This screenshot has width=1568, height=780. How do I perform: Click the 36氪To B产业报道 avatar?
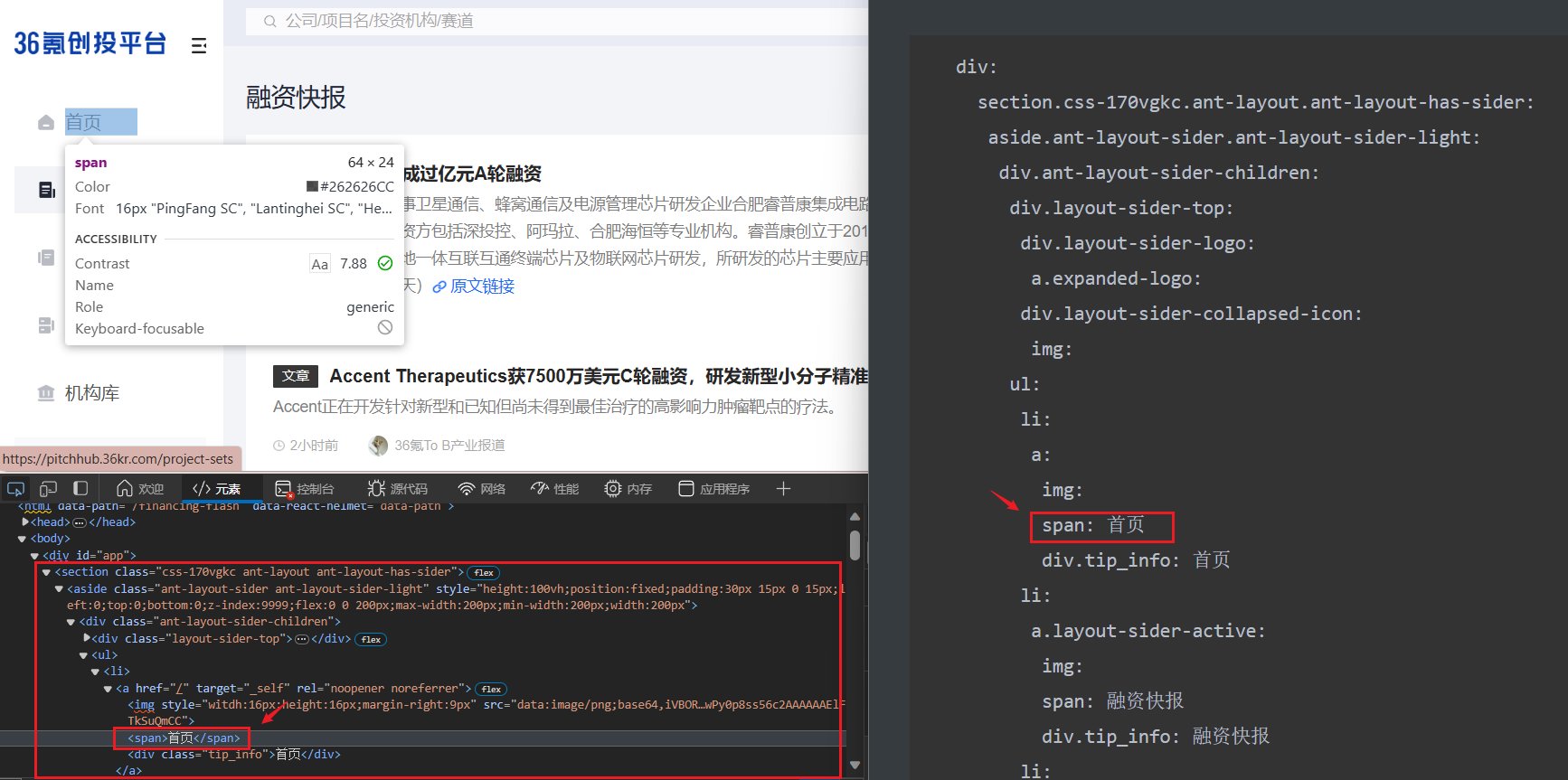pyautogui.click(x=378, y=446)
